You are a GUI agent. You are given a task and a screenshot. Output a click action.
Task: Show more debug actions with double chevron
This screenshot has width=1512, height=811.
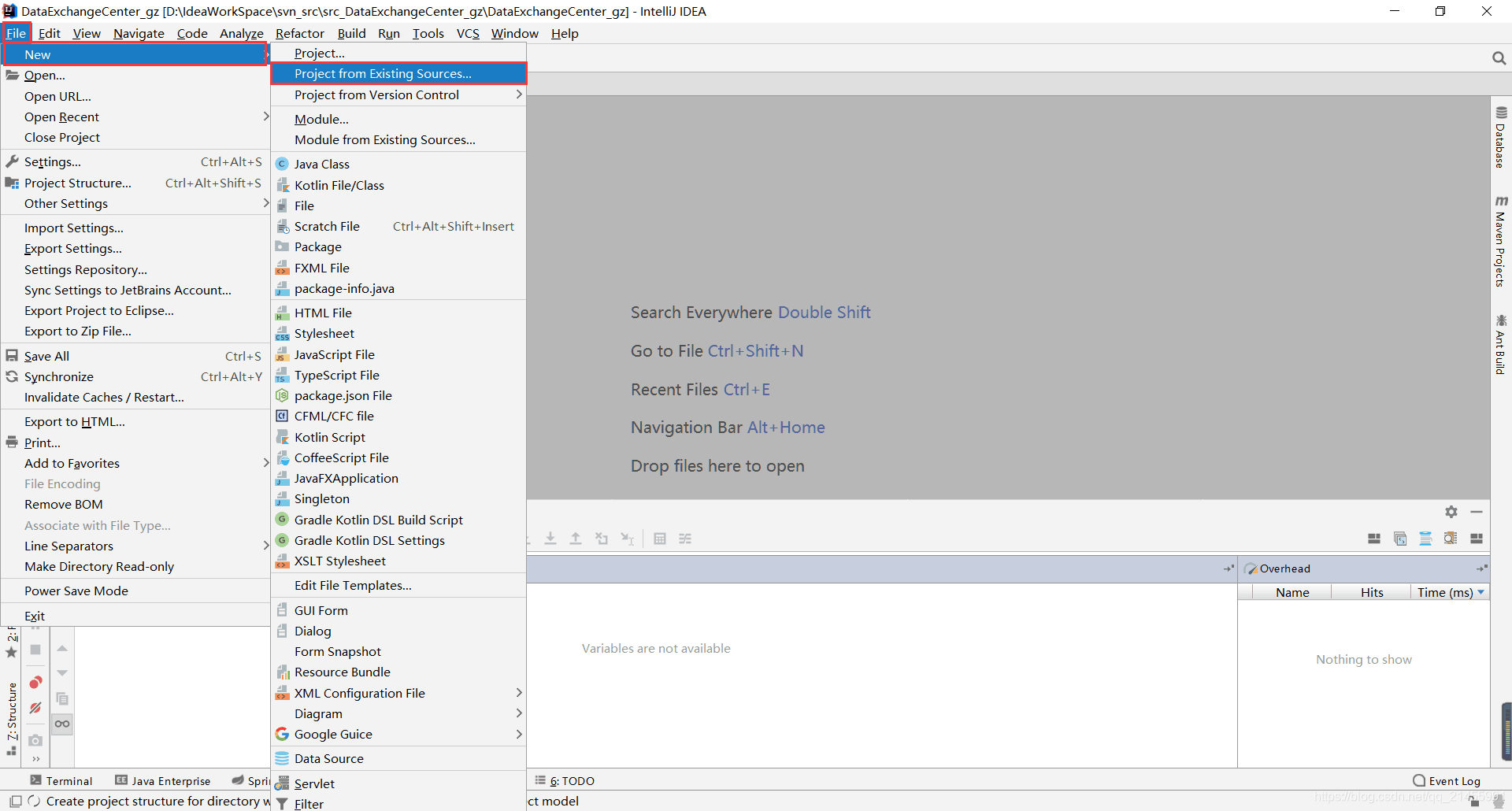coord(35,759)
